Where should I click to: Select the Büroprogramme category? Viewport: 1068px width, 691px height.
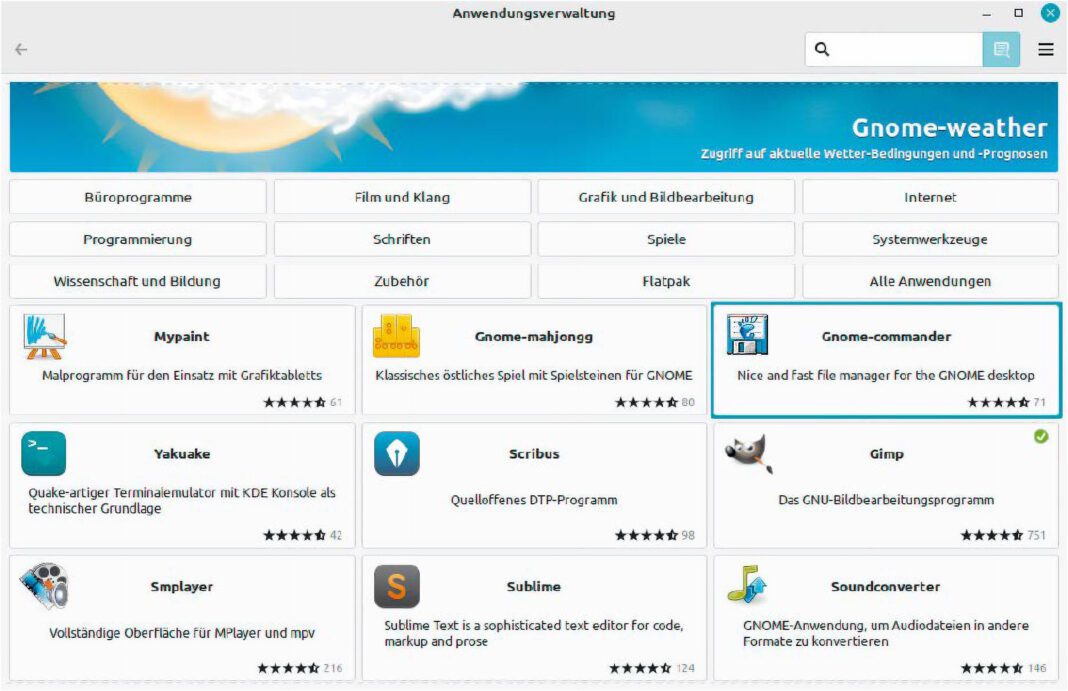(137, 197)
